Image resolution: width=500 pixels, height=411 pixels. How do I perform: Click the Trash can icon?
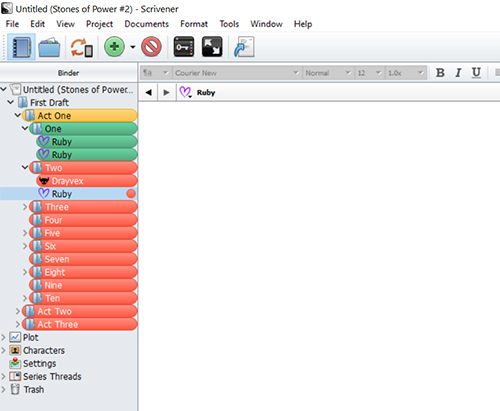pos(15,389)
